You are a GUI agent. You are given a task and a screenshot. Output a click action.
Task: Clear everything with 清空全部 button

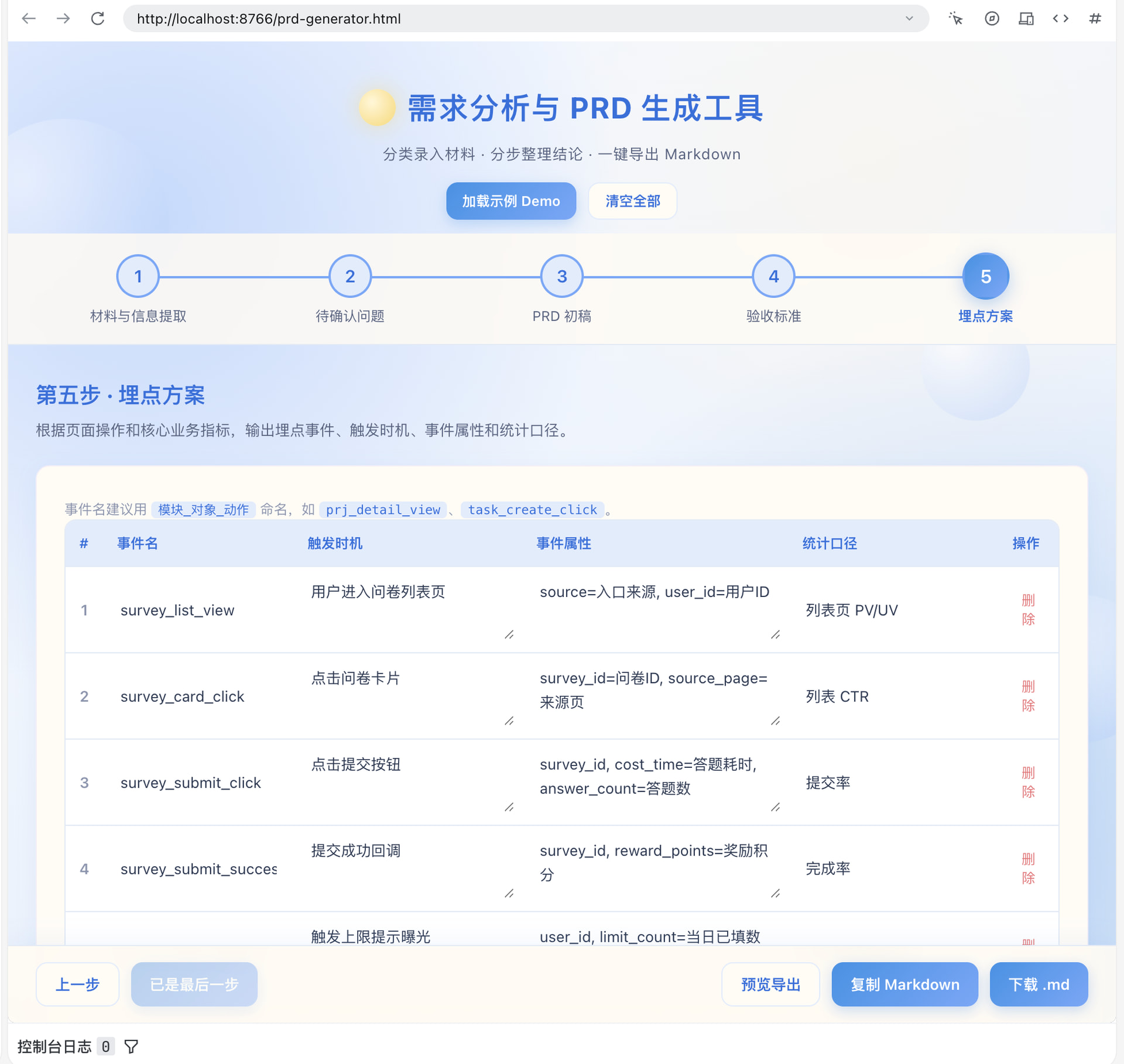pos(633,201)
